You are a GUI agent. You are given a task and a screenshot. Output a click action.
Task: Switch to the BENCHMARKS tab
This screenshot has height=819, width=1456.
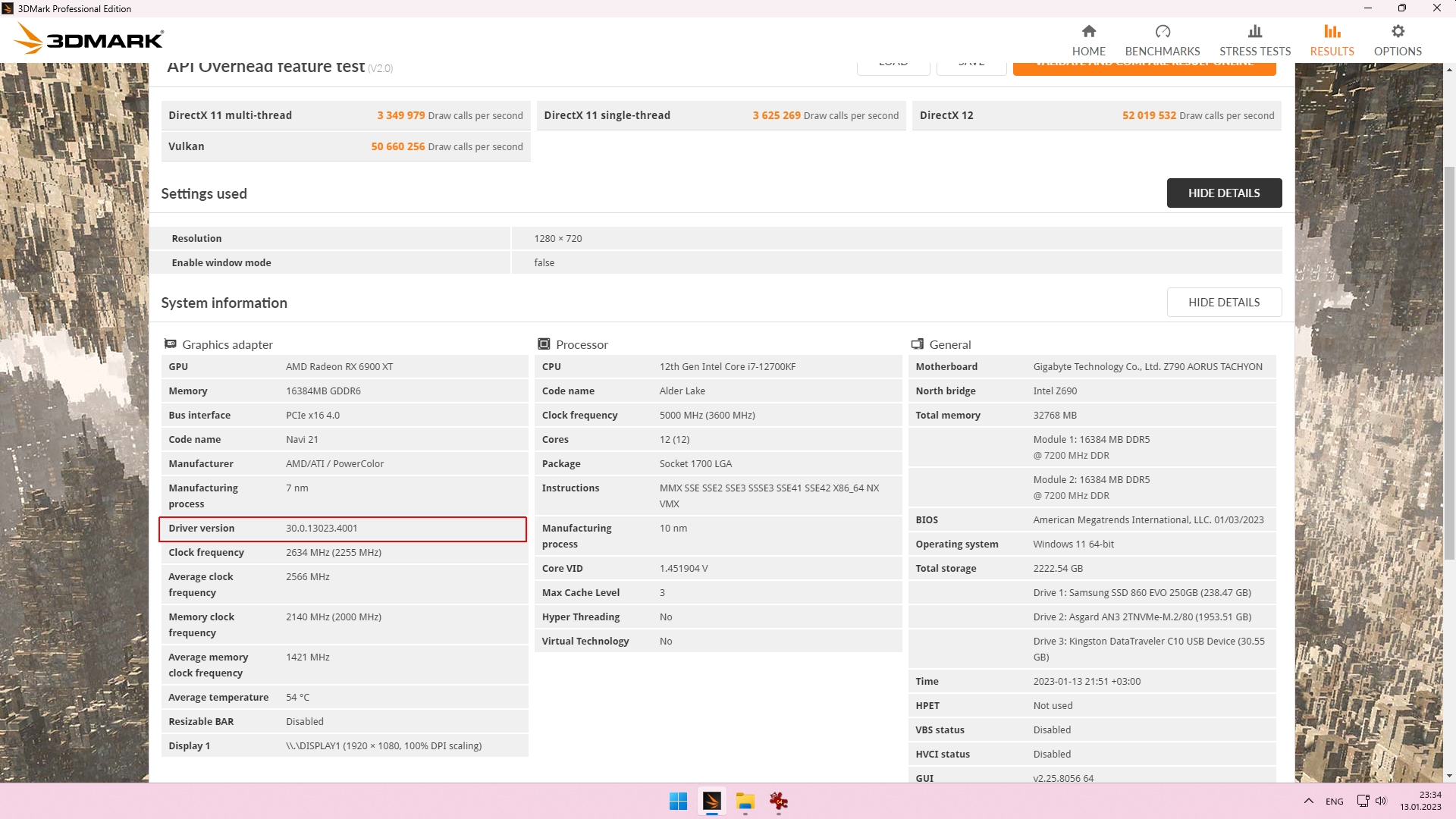(1162, 51)
